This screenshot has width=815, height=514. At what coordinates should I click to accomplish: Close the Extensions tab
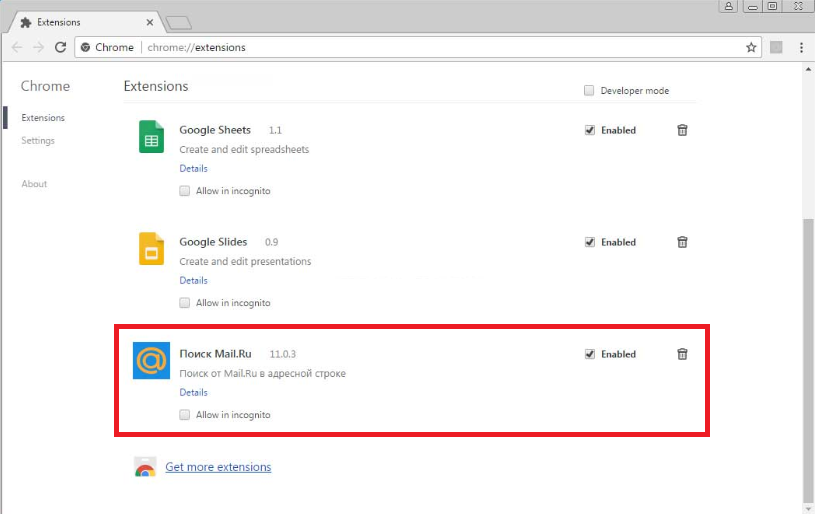click(x=150, y=22)
